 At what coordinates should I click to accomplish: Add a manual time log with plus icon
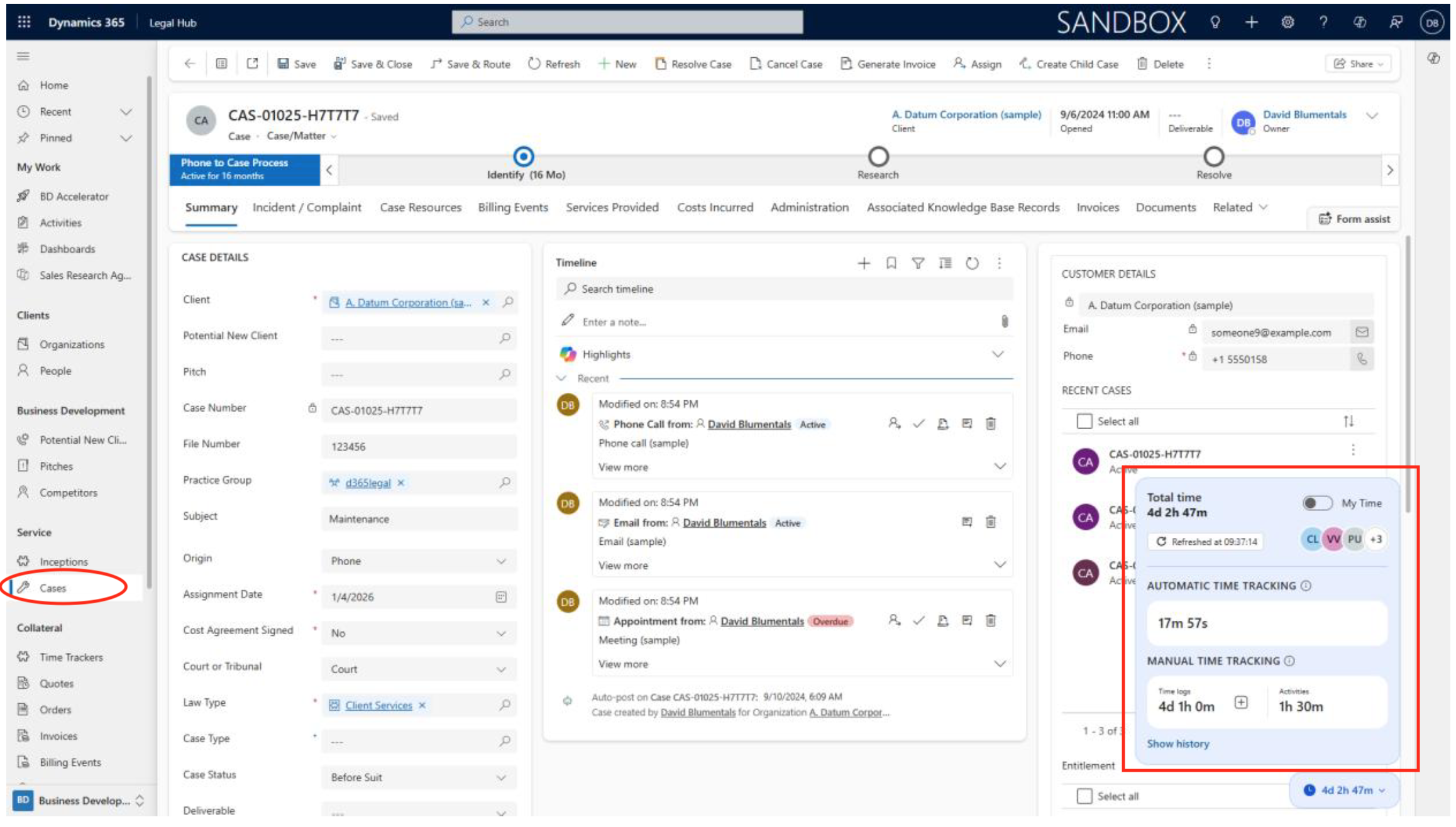coord(1241,703)
